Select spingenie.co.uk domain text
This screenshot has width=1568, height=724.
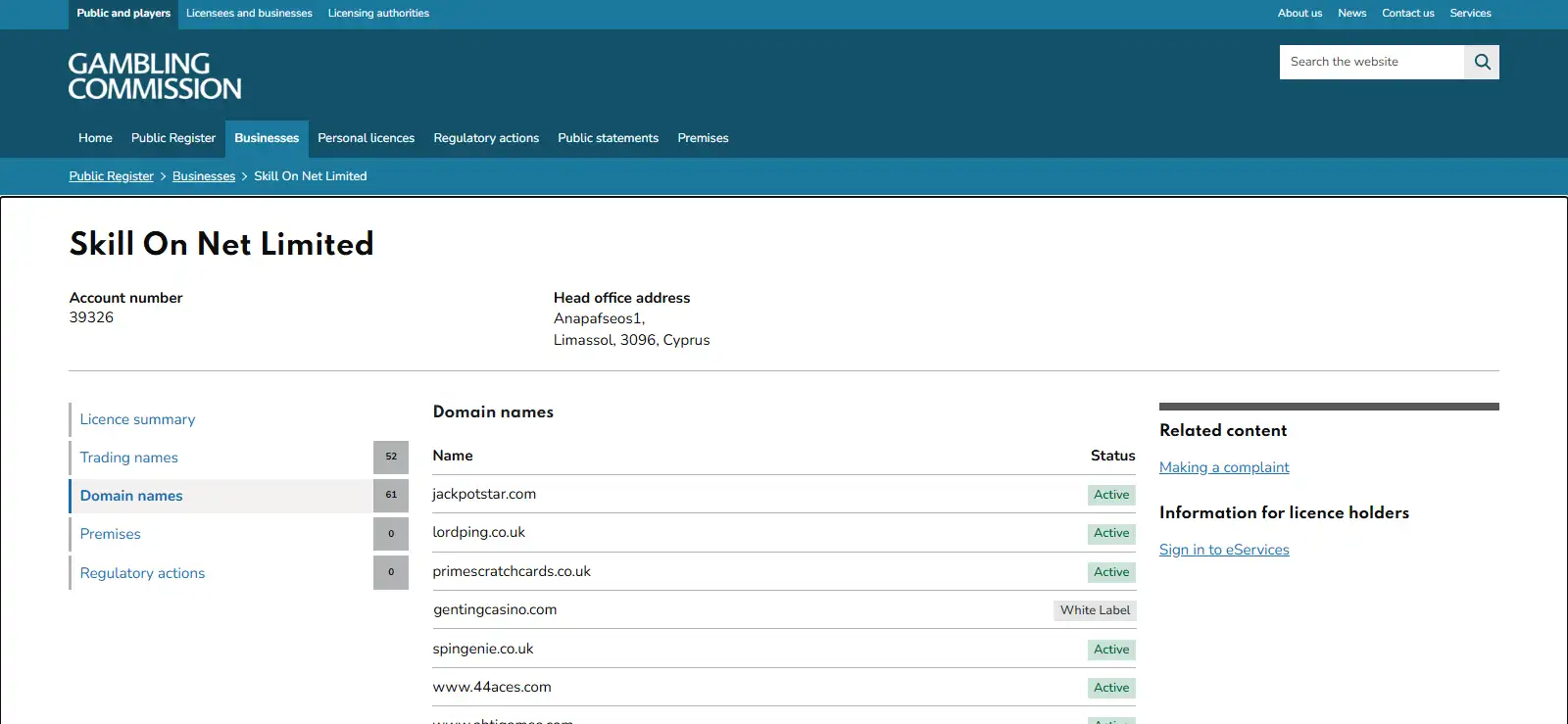tap(483, 649)
